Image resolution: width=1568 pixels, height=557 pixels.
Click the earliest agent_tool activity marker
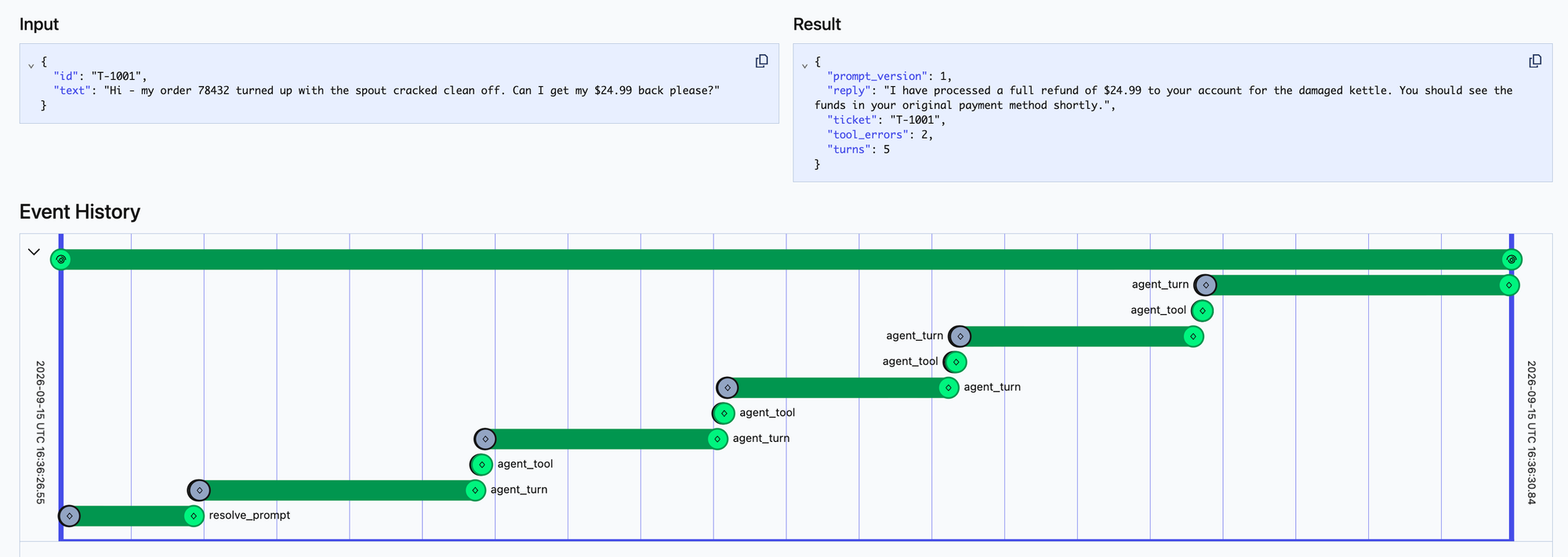pos(481,465)
